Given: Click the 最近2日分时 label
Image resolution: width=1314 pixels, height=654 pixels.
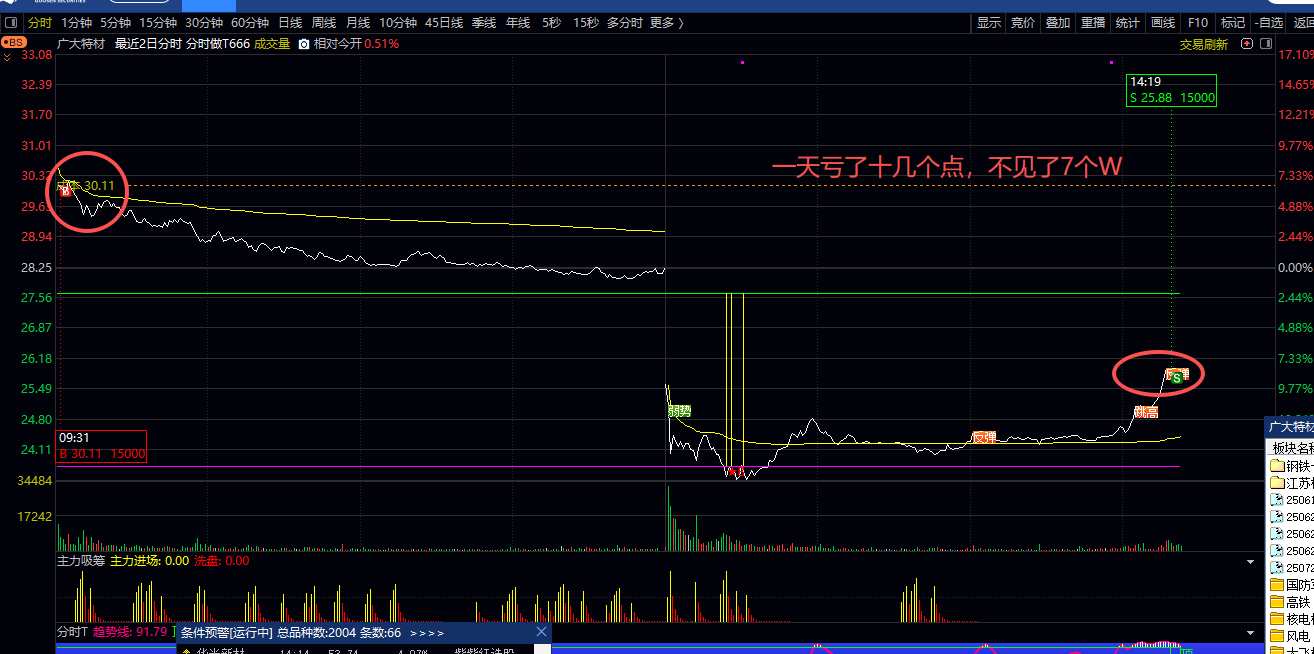Looking at the screenshot, I should (148, 43).
